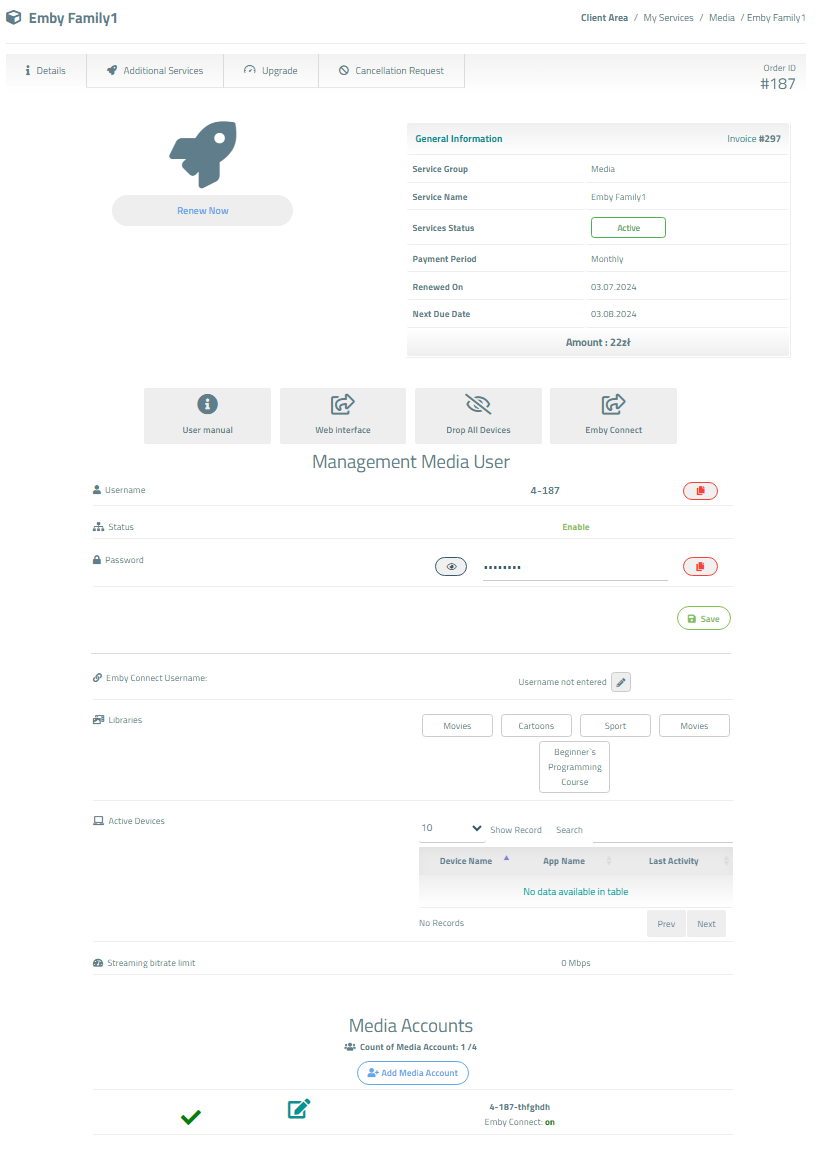Click the Add Media Account button

coord(413,1074)
